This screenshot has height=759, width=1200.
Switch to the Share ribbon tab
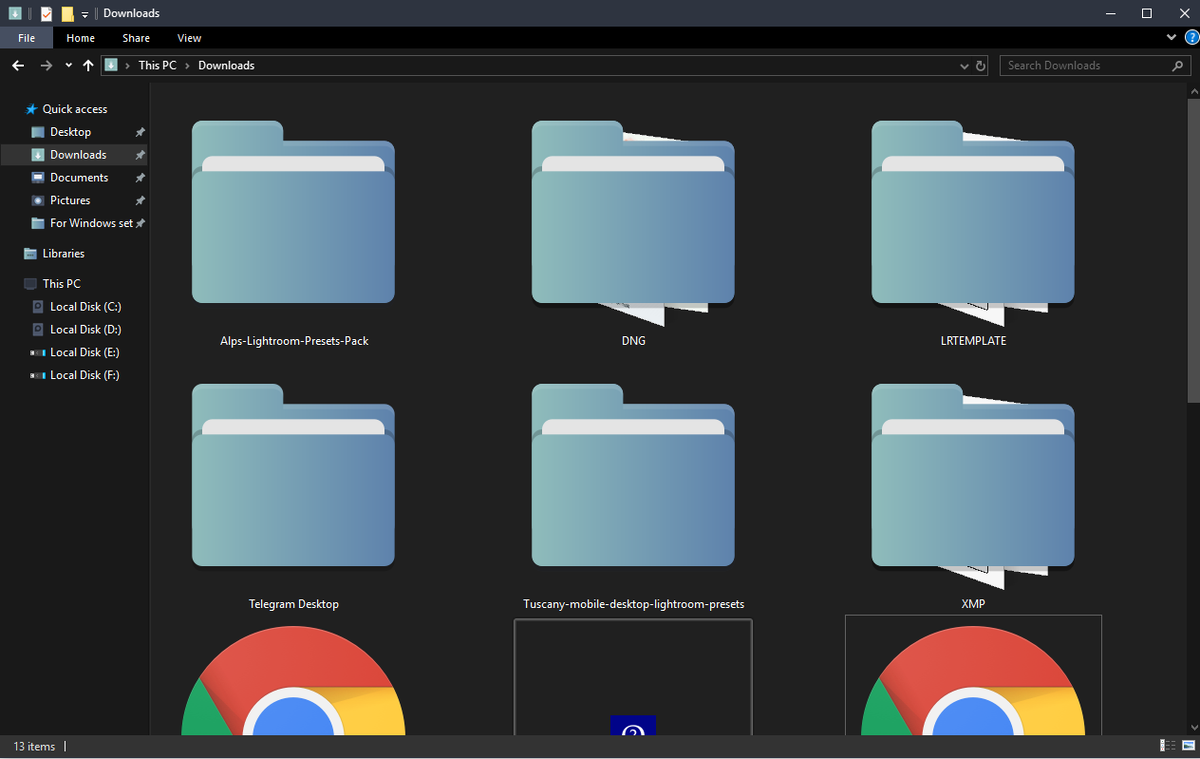click(x=136, y=38)
